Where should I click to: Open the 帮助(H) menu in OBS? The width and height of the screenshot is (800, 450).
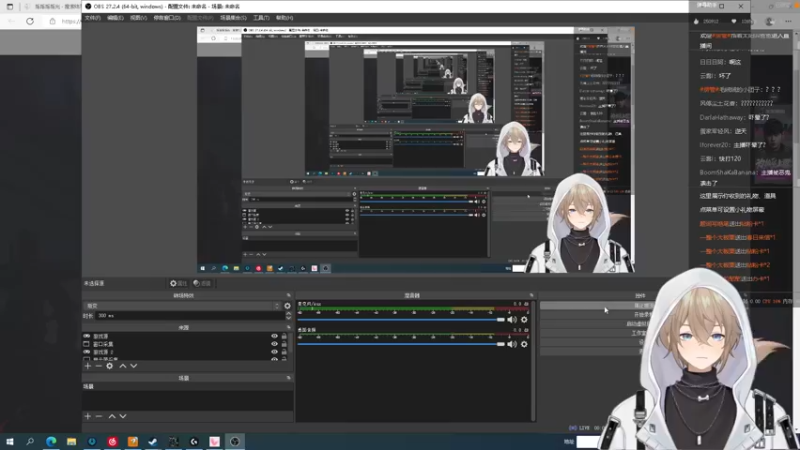pos(284,18)
